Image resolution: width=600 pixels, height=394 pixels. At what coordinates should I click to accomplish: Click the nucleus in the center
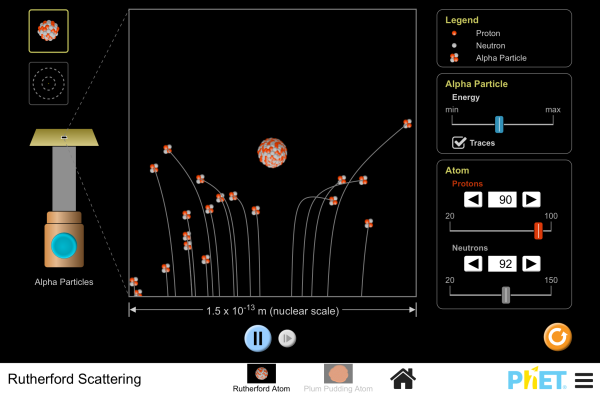[x=272, y=153]
